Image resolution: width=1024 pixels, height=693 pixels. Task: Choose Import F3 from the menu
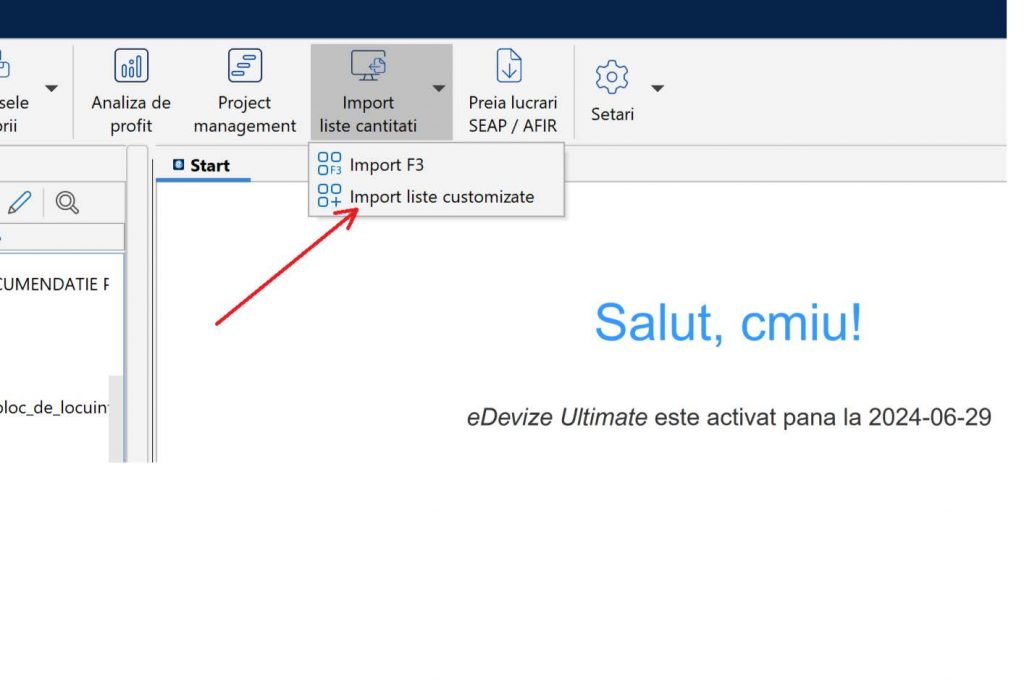436,165
